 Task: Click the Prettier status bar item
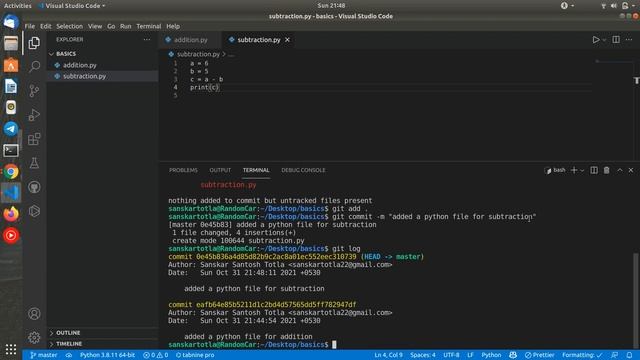coord(540,355)
